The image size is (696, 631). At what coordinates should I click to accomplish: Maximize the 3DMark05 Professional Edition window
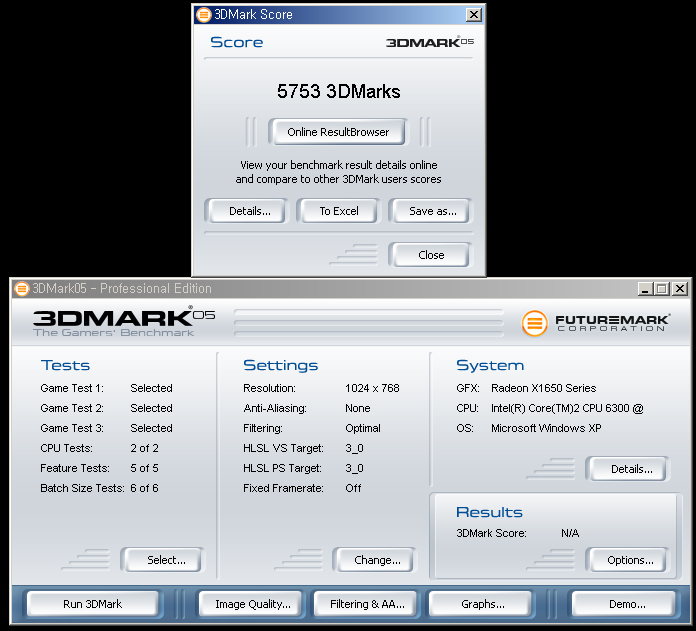[x=661, y=289]
